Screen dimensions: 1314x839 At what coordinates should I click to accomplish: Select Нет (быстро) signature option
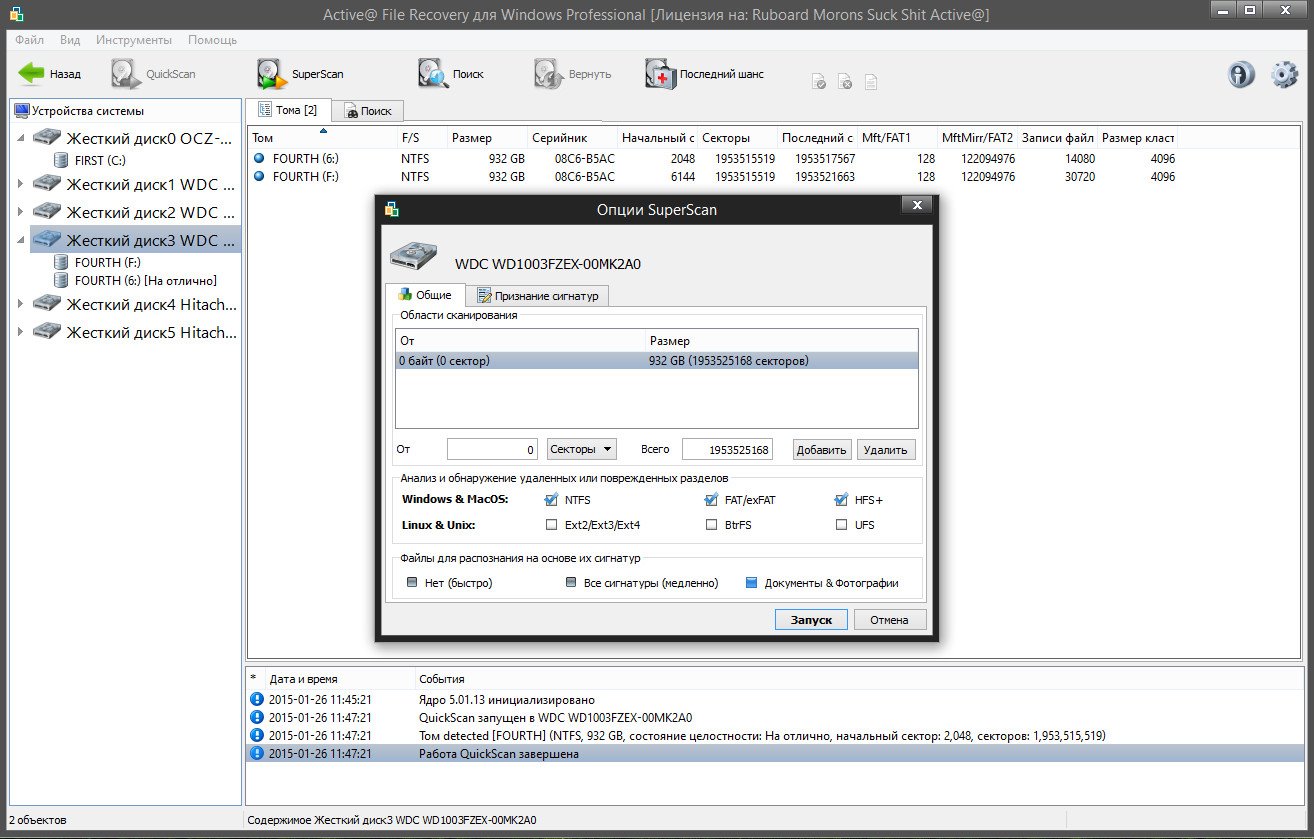[x=411, y=582]
